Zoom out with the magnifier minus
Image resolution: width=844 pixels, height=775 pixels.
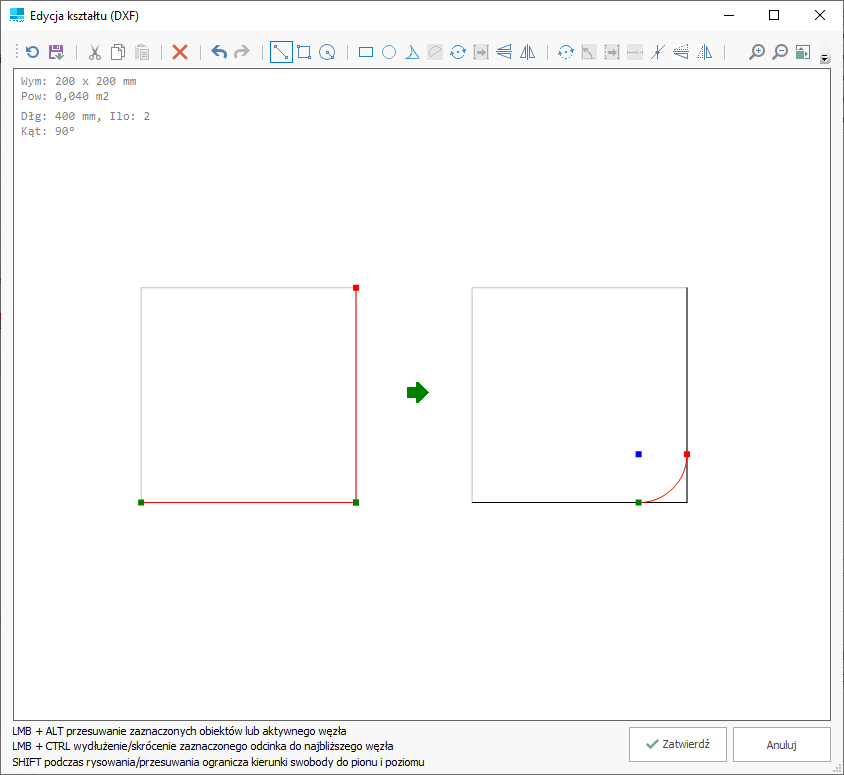[x=780, y=52]
